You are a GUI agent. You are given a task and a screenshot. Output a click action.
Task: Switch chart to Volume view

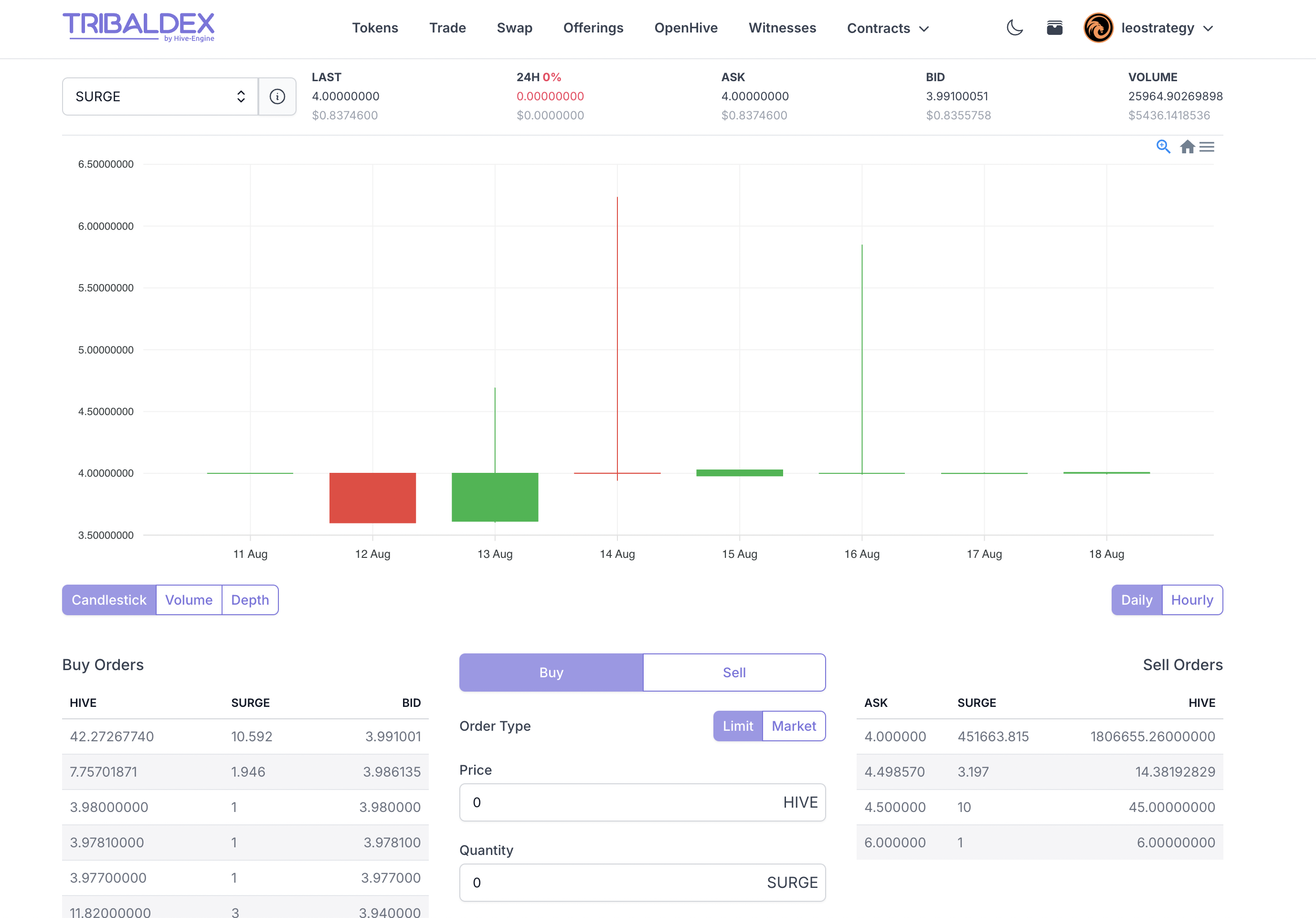click(189, 600)
